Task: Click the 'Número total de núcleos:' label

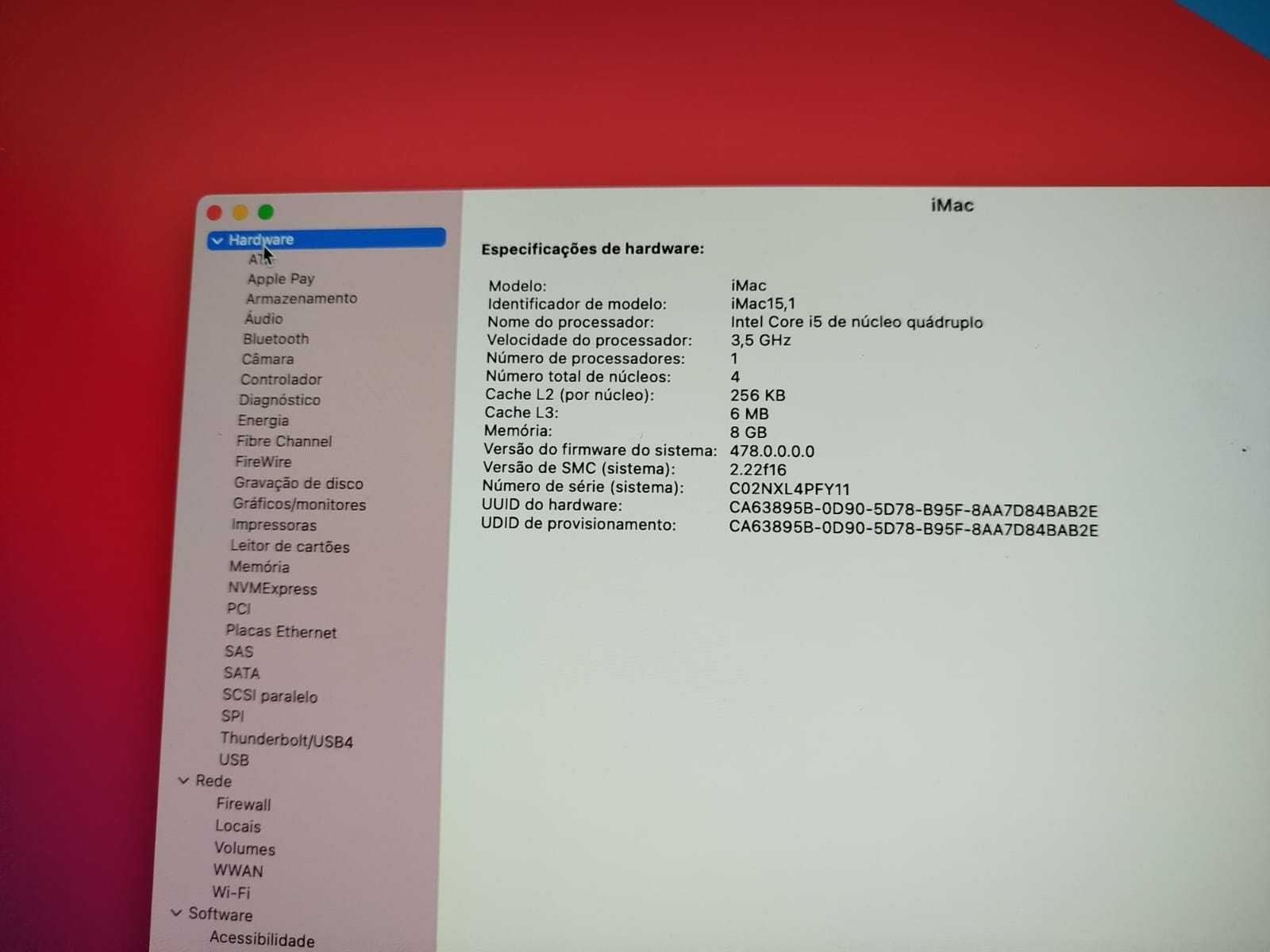Action: [578, 377]
